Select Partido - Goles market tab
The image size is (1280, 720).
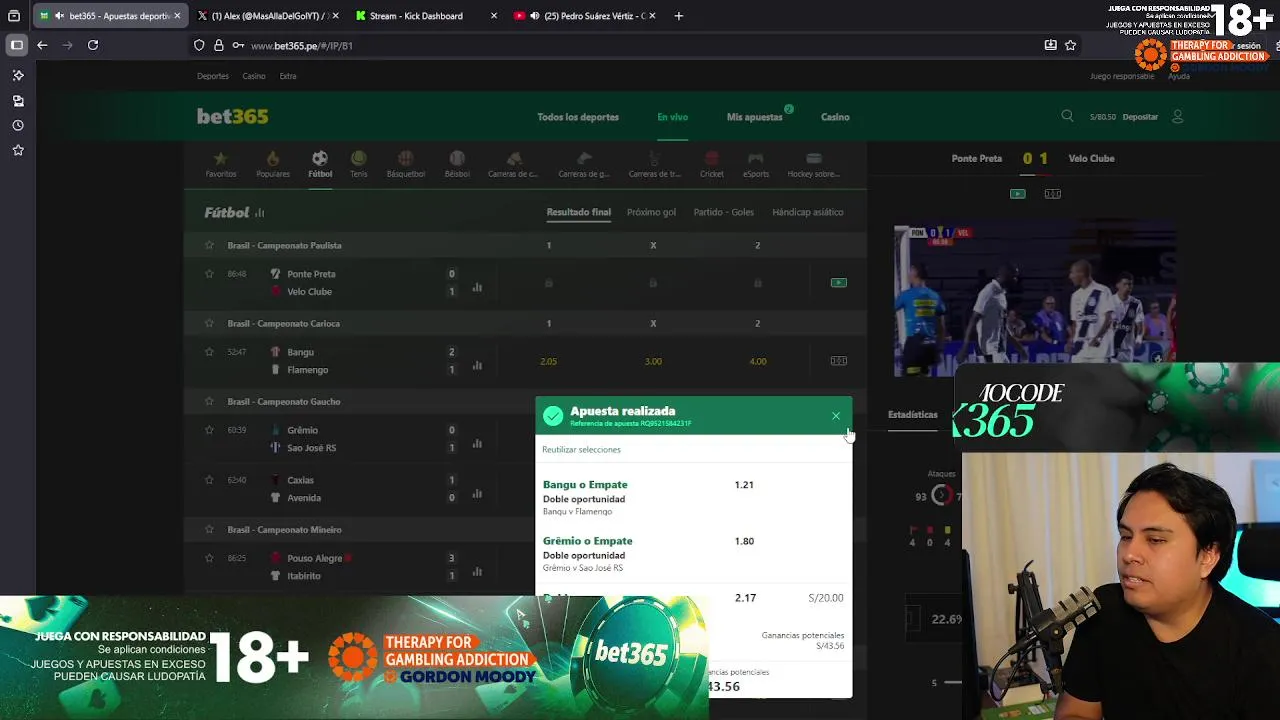pos(724,212)
